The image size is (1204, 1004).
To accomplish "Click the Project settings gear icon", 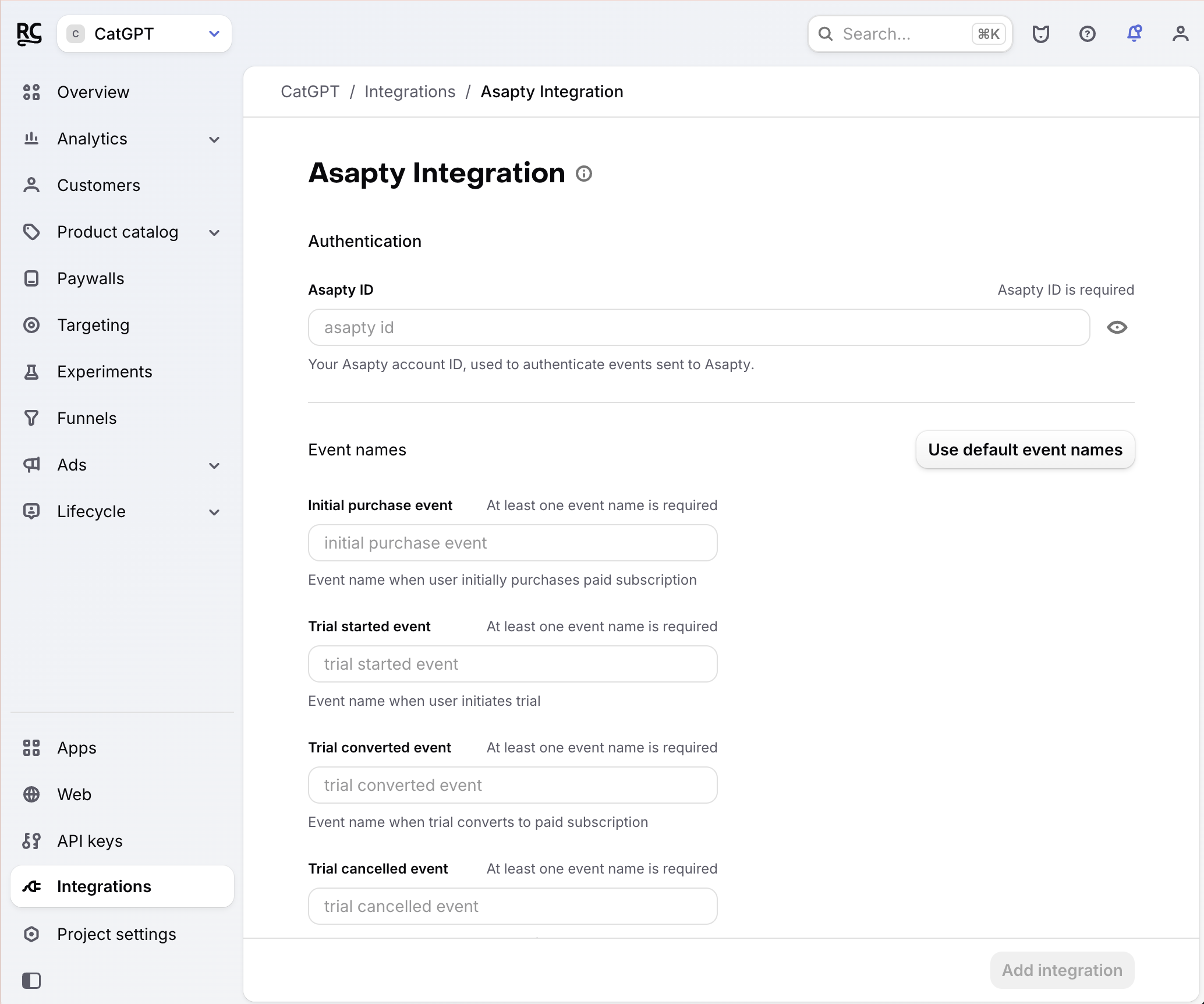I will click(x=31, y=934).
